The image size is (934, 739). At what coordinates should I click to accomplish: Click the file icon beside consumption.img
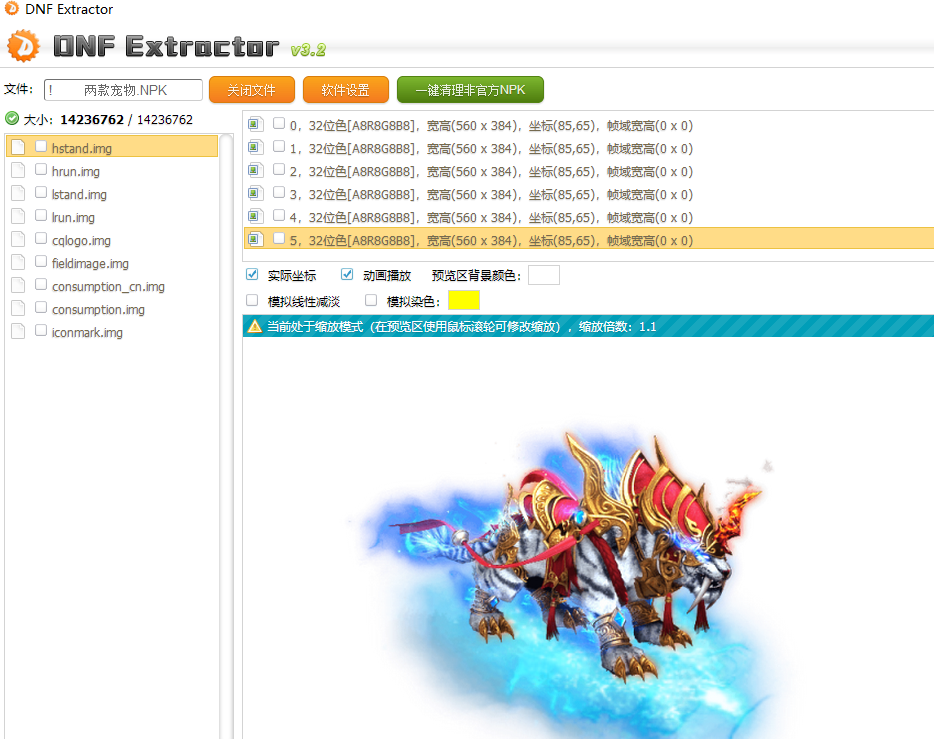click(18, 308)
